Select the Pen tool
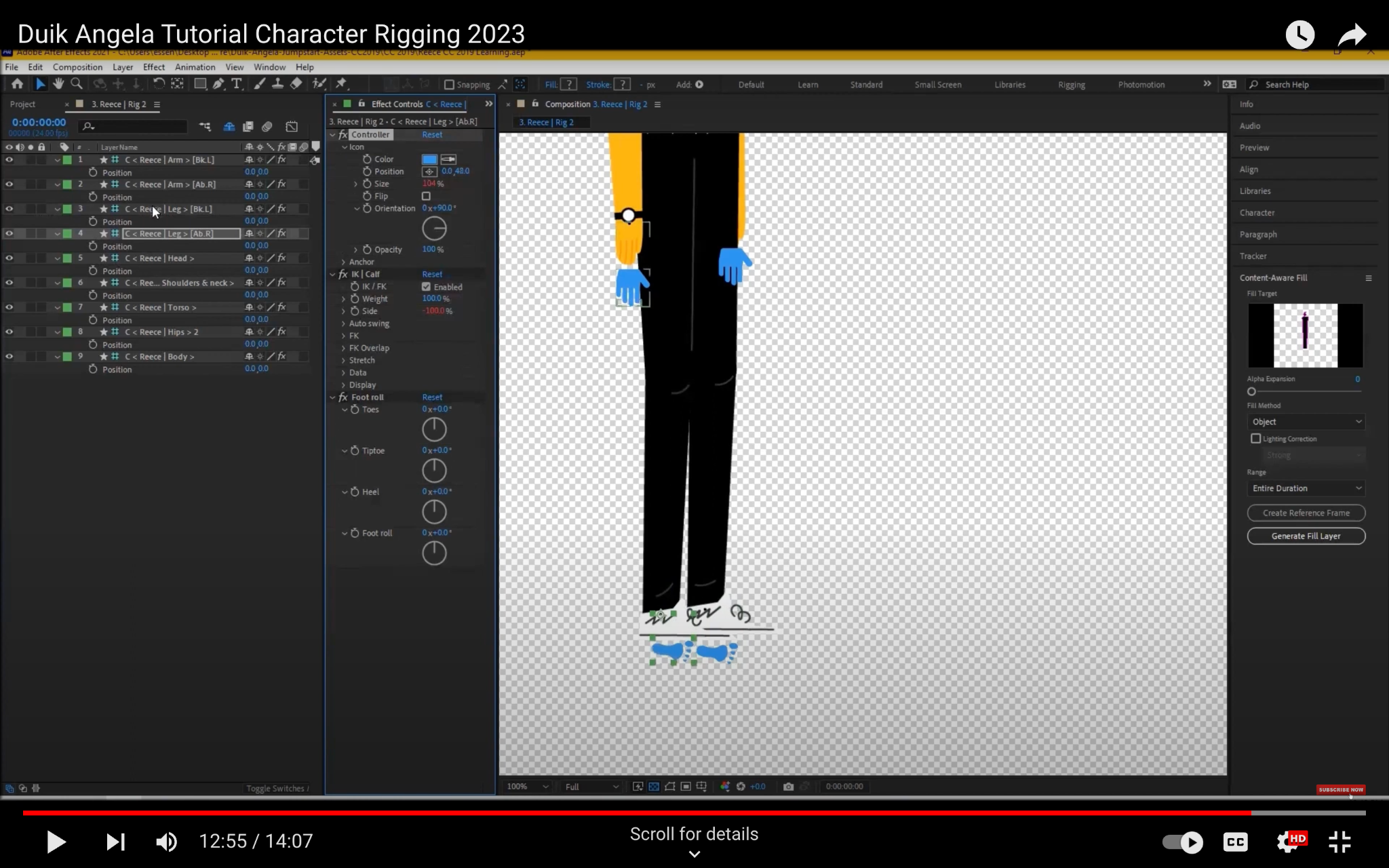The width and height of the screenshot is (1389, 868). (x=218, y=83)
